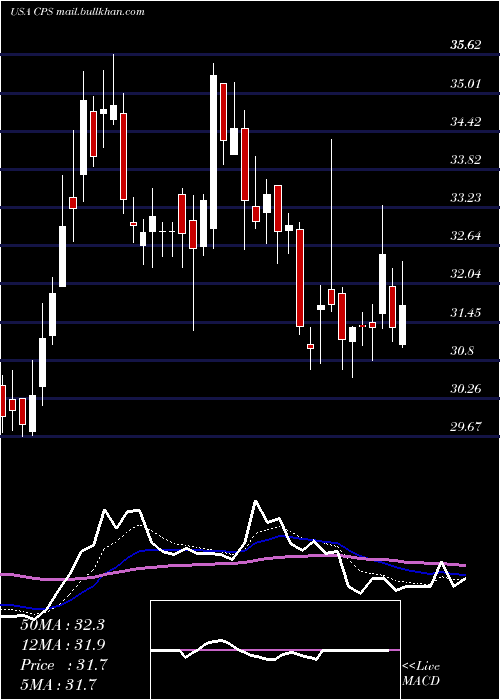500x700 pixels.
Task: Click the <<Live MACD label
Action: pyautogui.click(x=421, y=673)
